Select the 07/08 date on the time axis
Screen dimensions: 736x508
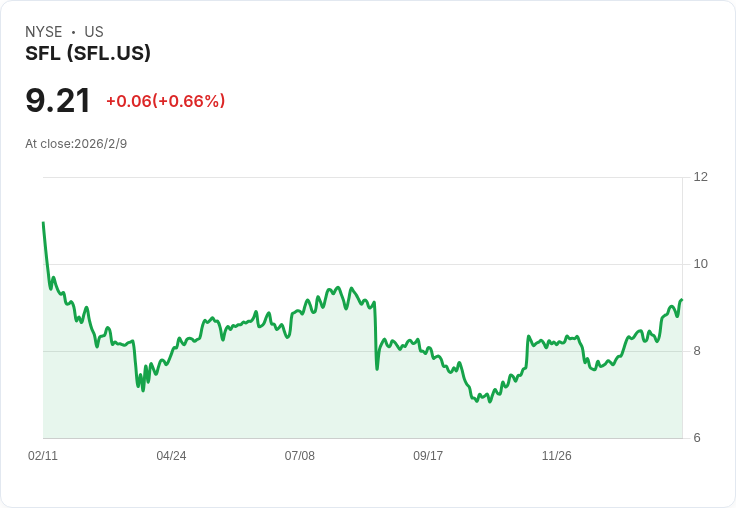tap(299, 456)
